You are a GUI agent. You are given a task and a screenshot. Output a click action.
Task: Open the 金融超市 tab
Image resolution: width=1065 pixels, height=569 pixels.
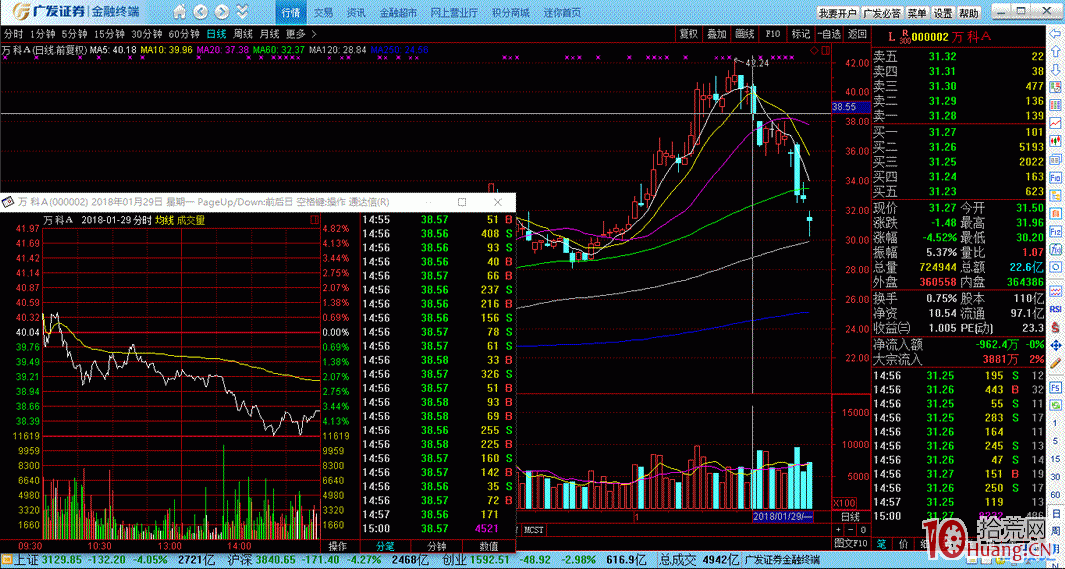tap(398, 12)
